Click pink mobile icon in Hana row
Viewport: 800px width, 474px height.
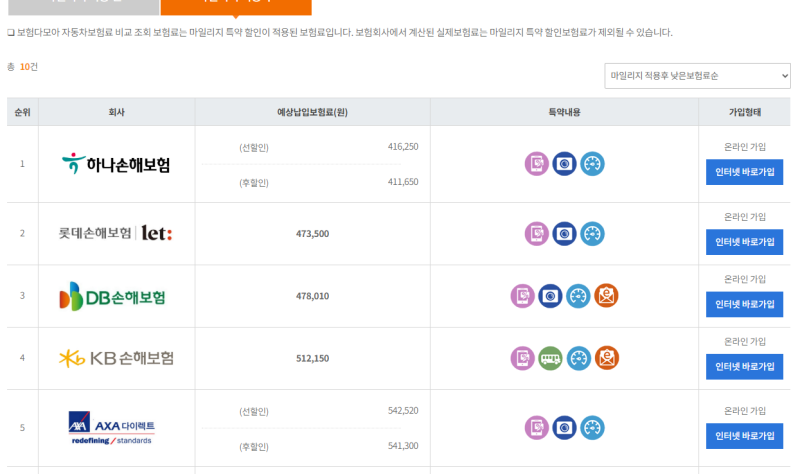click(x=536, y=164)
